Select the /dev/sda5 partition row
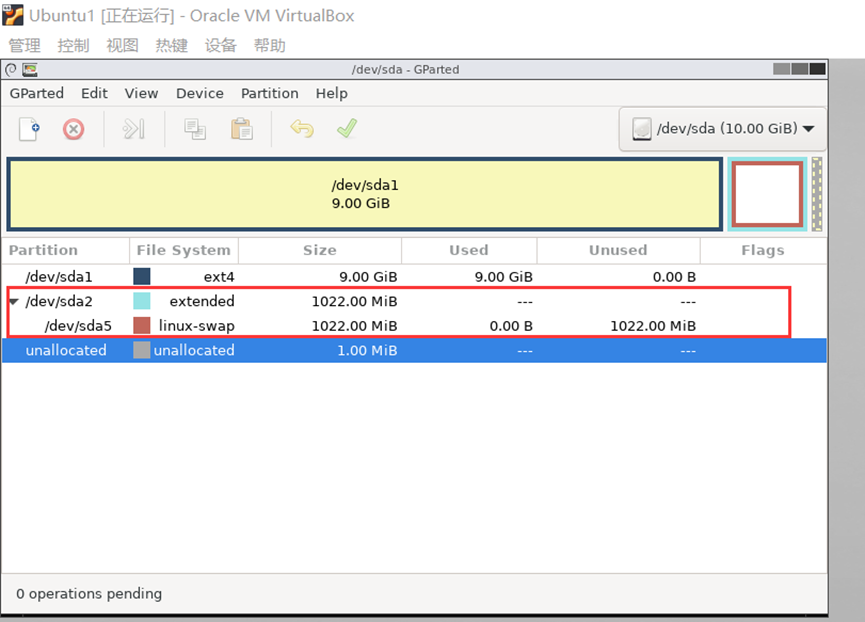The height and width of the screenshot is (622, 865). [x=414, y=325]
